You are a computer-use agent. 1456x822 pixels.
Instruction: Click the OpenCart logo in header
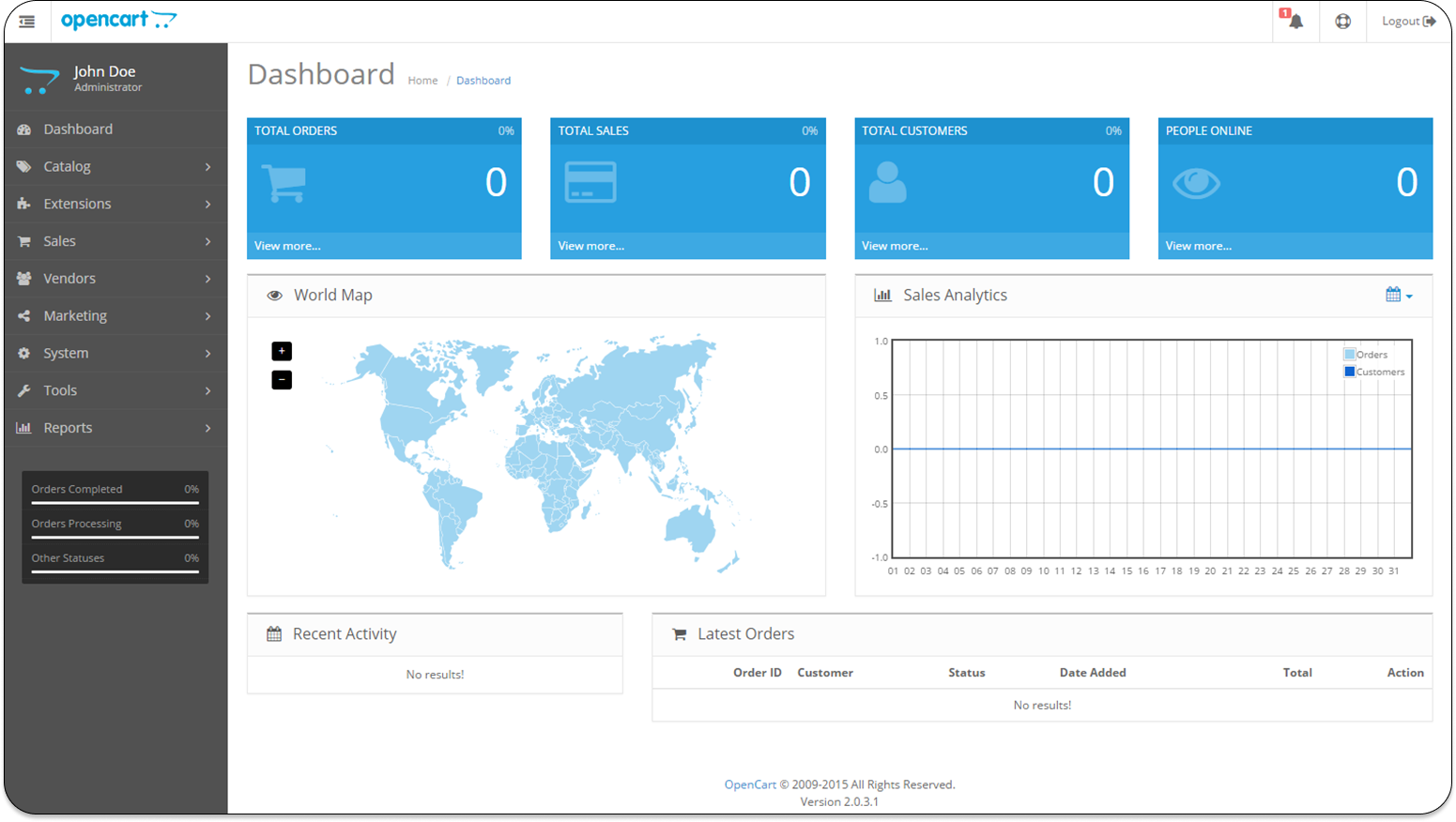pyautogui.click(x=118, y=20)
